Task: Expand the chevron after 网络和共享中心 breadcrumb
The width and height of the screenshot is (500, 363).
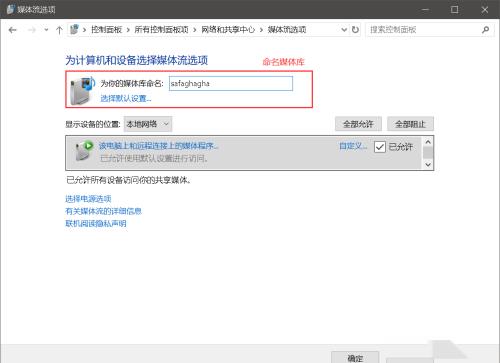Action: [x=261, y=30]
